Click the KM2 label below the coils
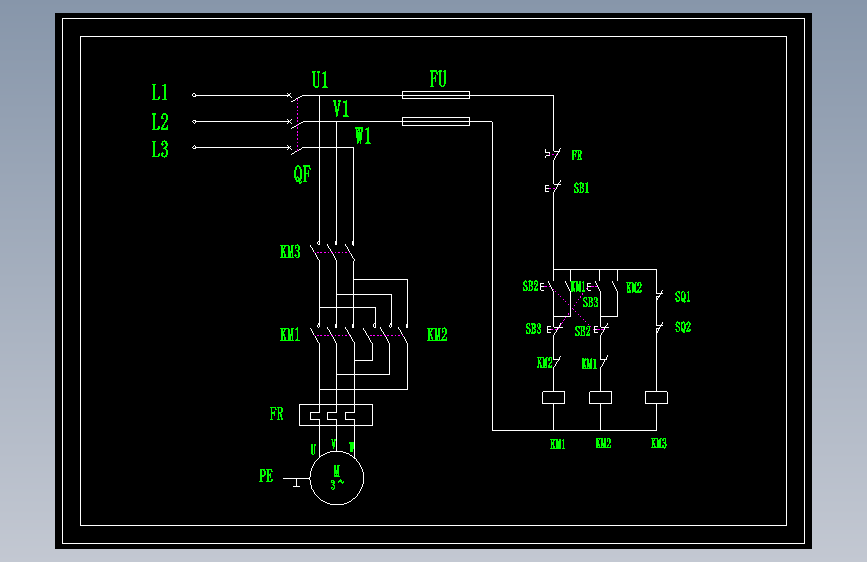 pyautogui.click(x=603, y=443)
